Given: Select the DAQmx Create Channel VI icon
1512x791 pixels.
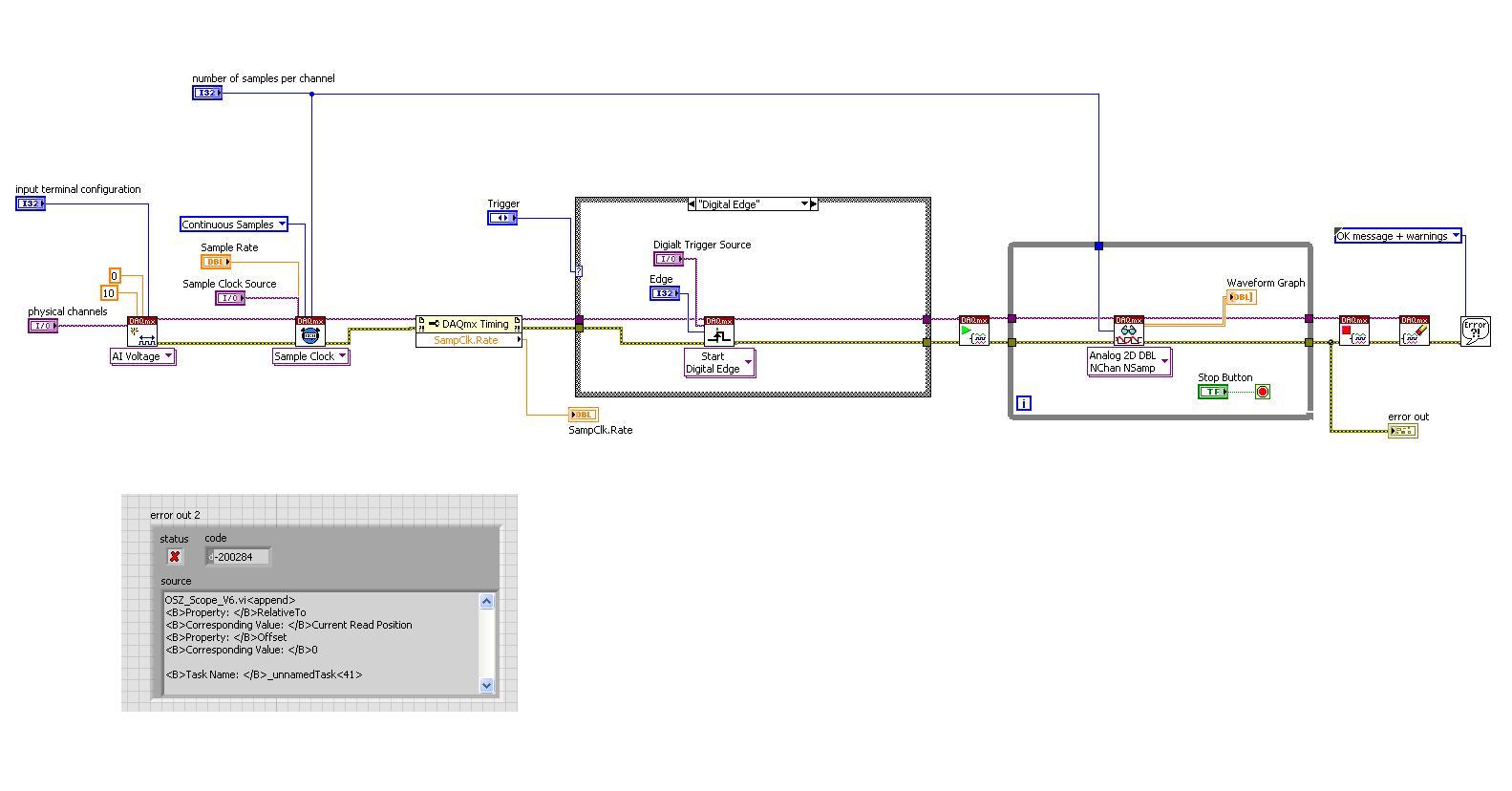Looking at the screenshot, I should coord(142,331).
